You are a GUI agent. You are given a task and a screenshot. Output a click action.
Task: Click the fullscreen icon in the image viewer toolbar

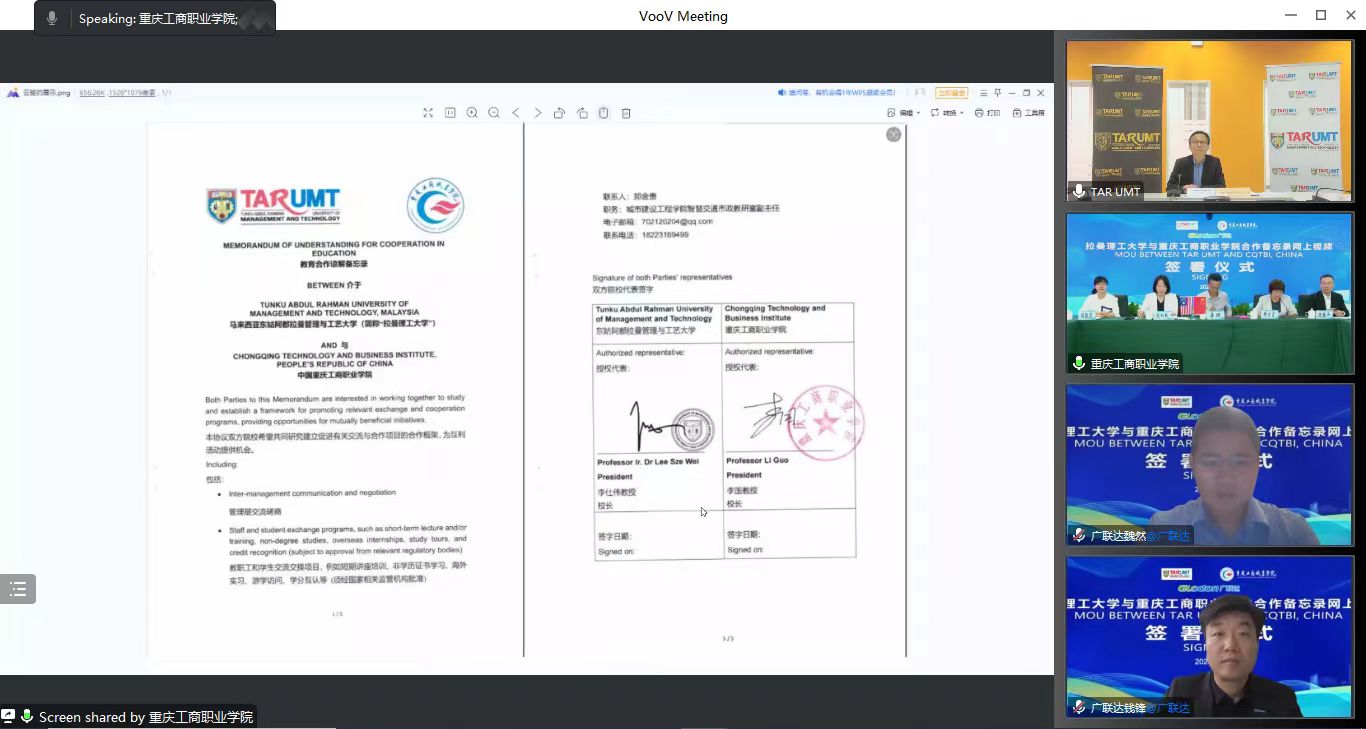pyautogui.click(x=428, y=113)
